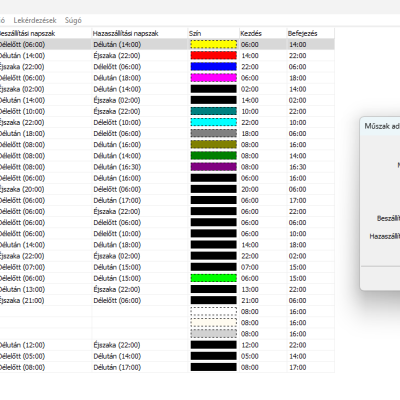Select the yellow color swatch
The image size is (400, 400).
[214, 44]
